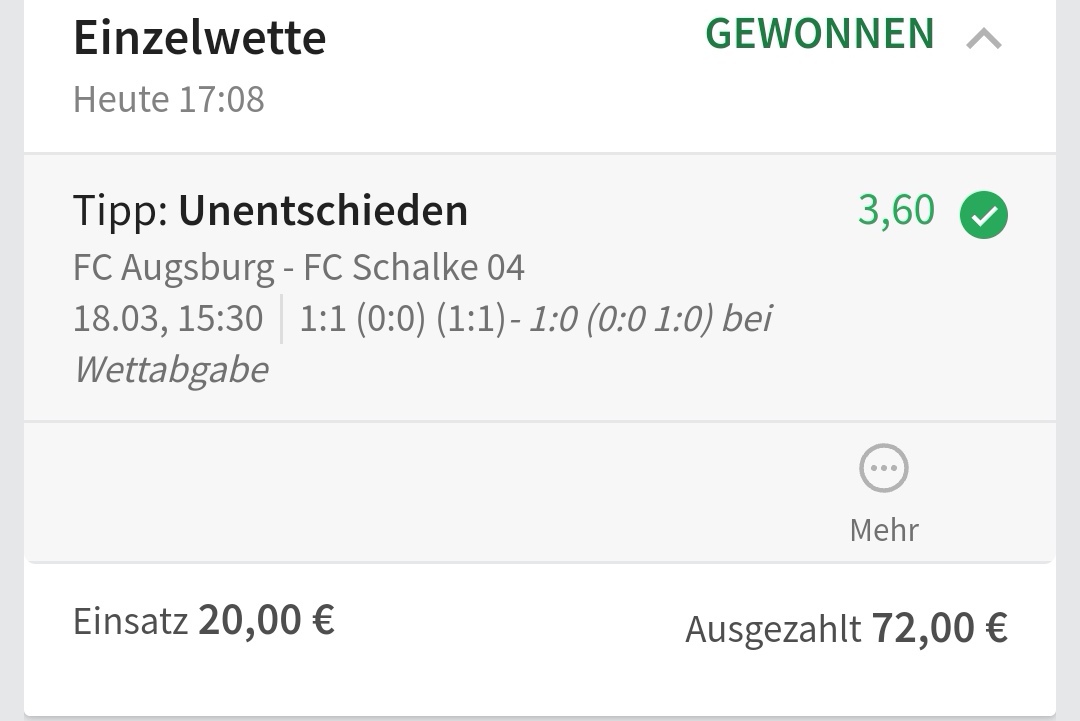Click the 18.03, 15:30 match date
Viewport: 1080px width, 721px height.
click(168, 319)
